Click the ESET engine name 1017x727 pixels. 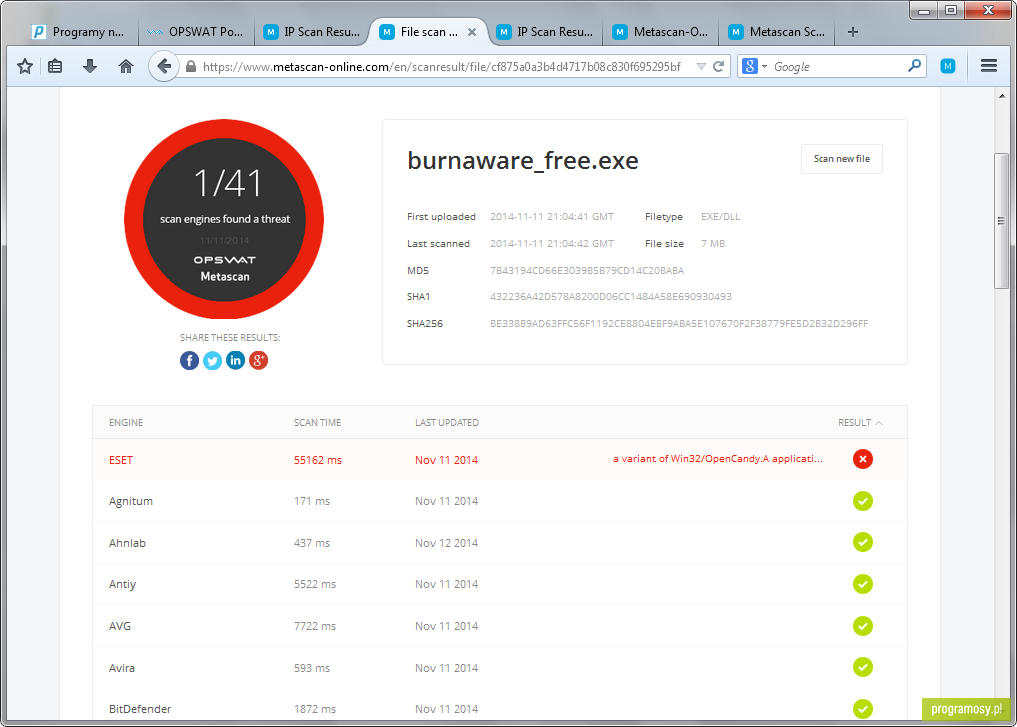point(121,460)
